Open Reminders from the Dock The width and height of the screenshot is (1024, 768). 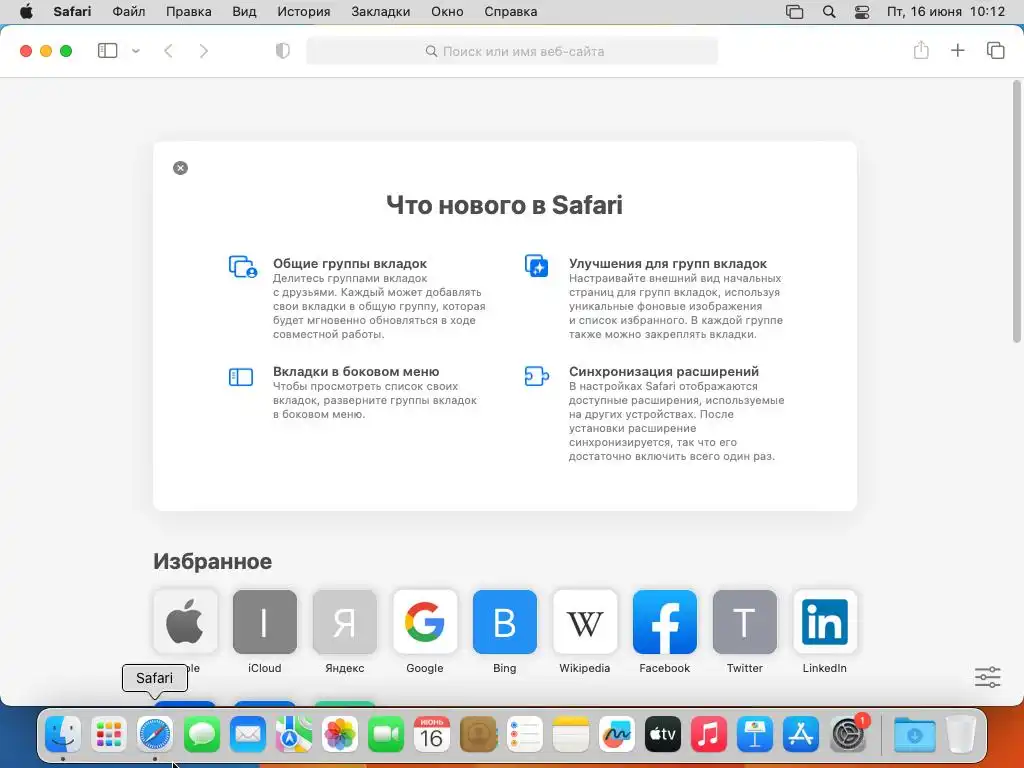(x=524, y=735)
